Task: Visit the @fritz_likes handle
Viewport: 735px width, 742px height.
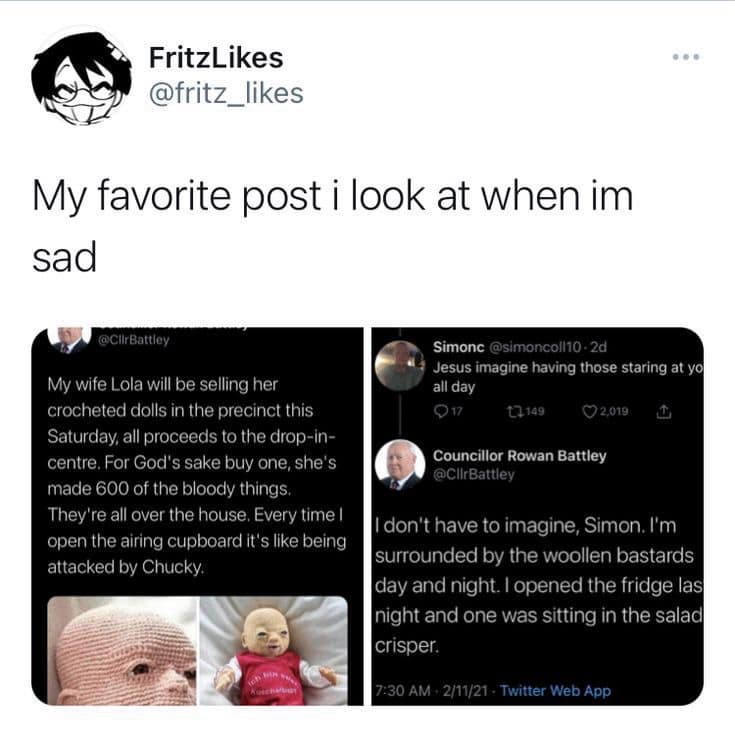Action: (226, 93)
